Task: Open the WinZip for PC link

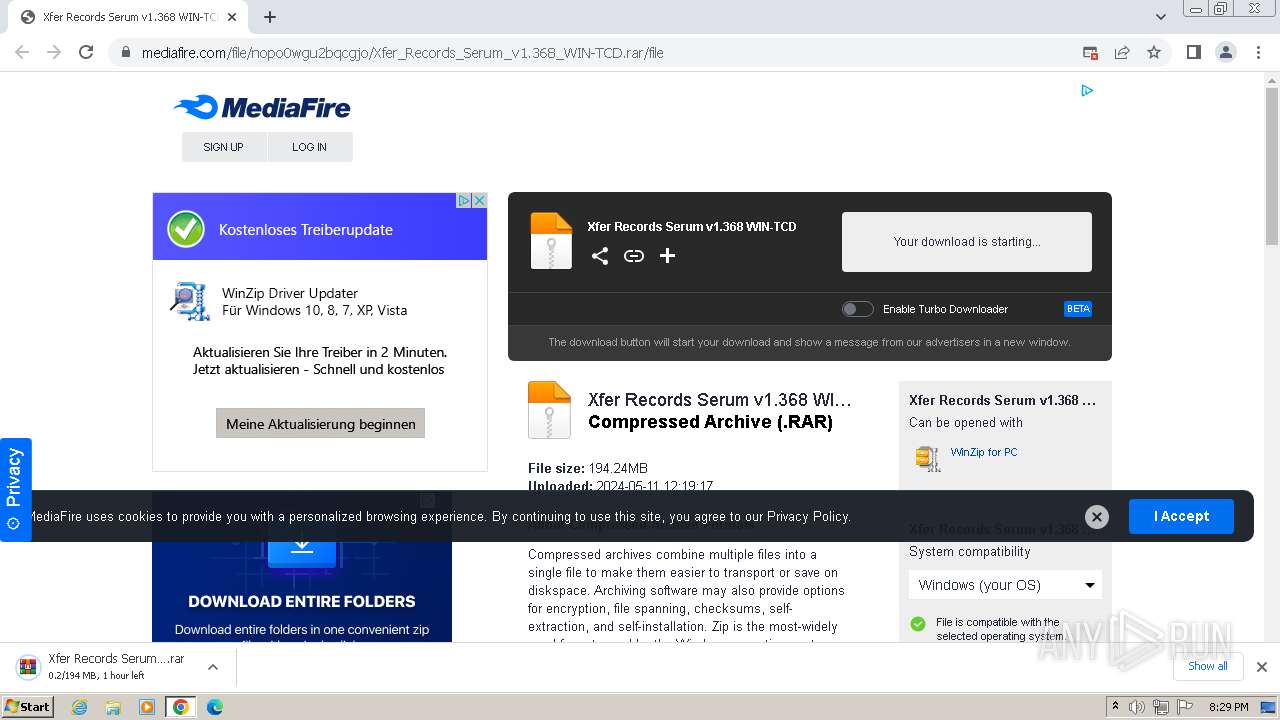Action: [984, 452]
